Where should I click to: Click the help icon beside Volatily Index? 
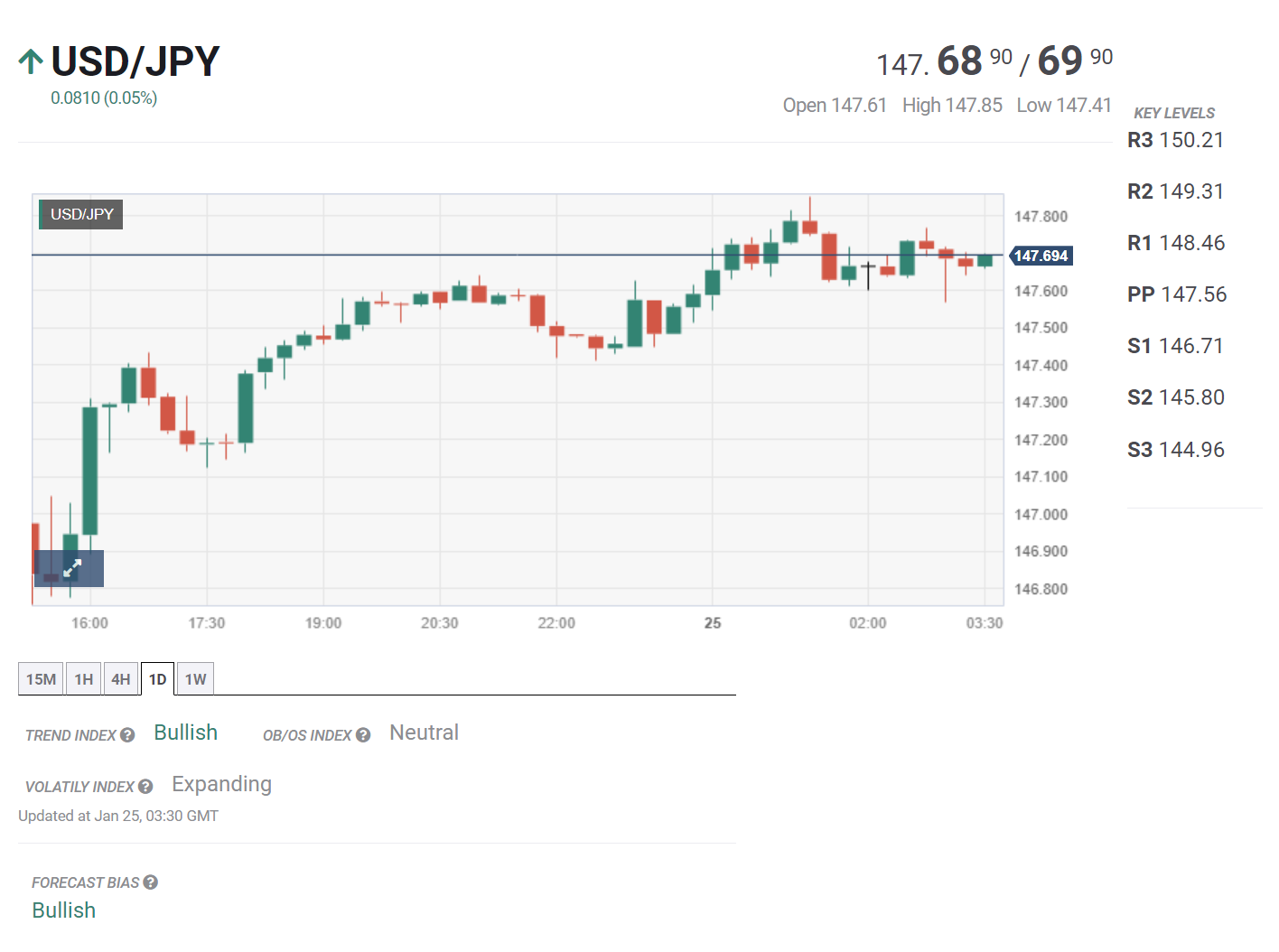coord(147,786)
